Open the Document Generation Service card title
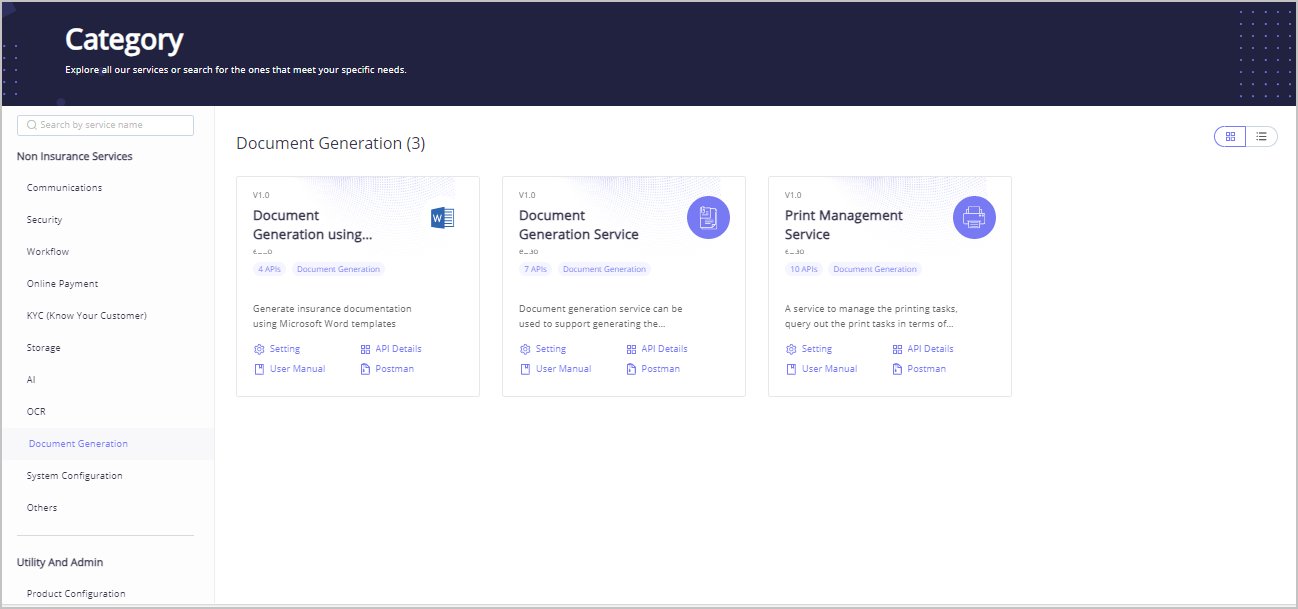 (579, 225)
